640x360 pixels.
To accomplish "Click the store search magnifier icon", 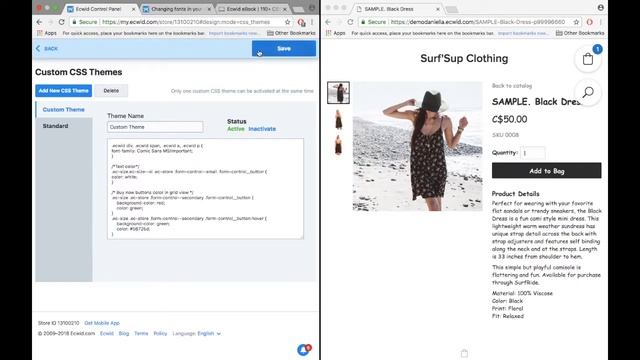I will 588,92.
